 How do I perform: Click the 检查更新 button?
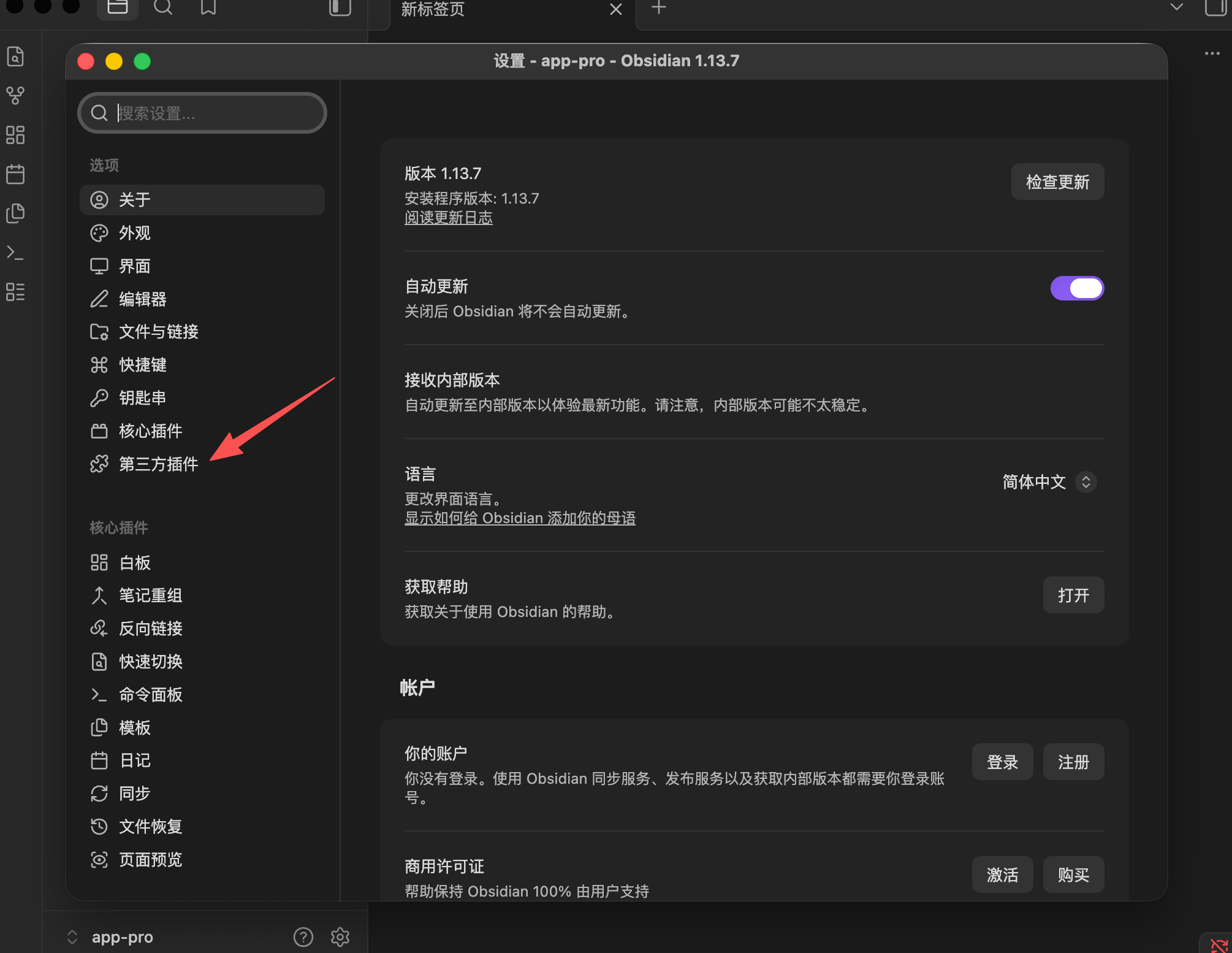click(x=1057, y=182)
